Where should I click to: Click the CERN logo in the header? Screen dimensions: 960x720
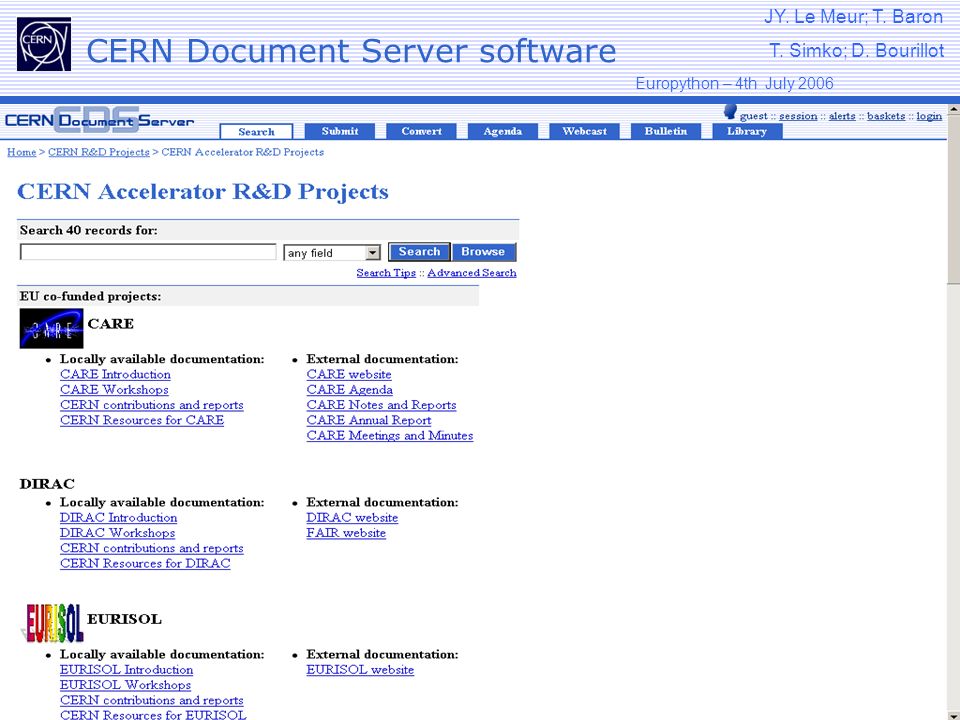pyautogui.click(x=44, y=44)
